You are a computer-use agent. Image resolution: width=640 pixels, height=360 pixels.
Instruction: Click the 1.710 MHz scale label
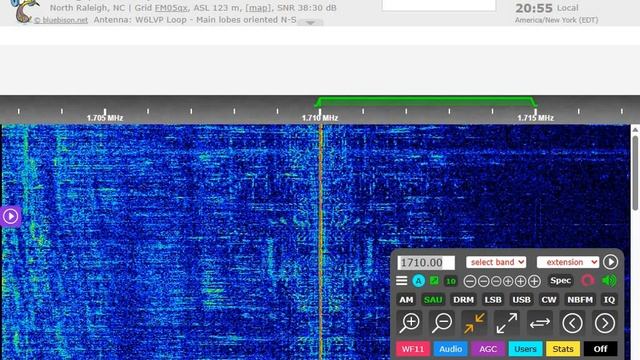[x=320, y=118]
